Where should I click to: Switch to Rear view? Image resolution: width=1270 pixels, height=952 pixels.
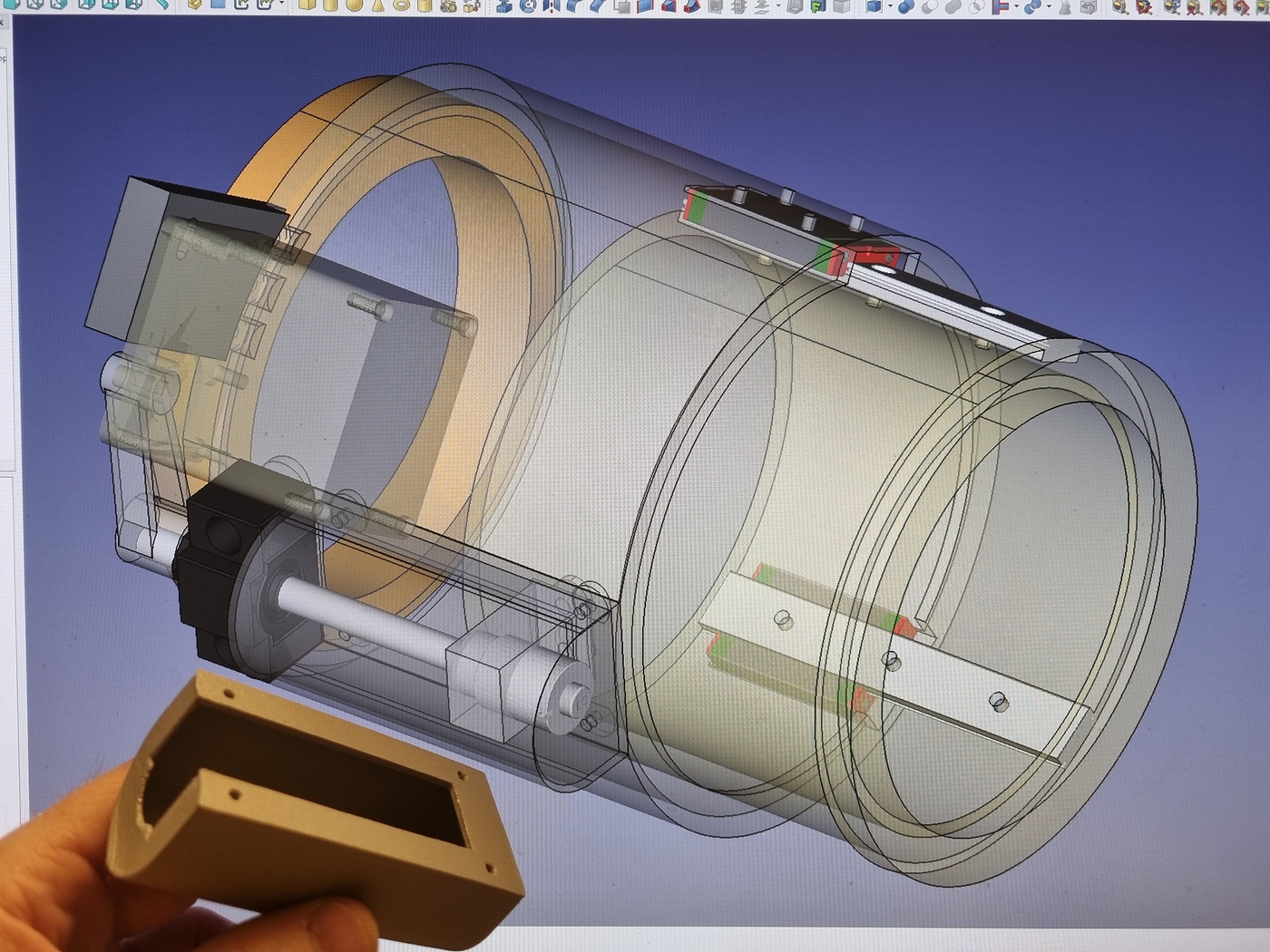coord(89,4)
